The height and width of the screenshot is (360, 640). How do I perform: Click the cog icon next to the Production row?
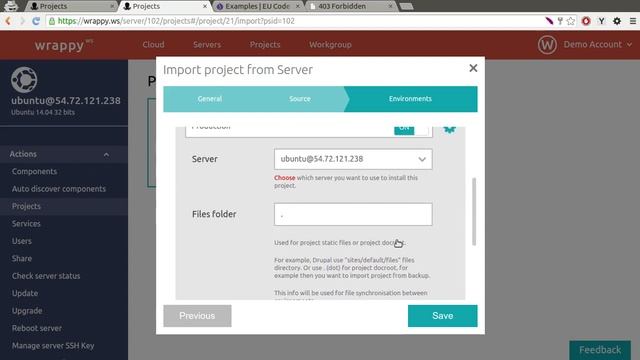tap(449, 130)
